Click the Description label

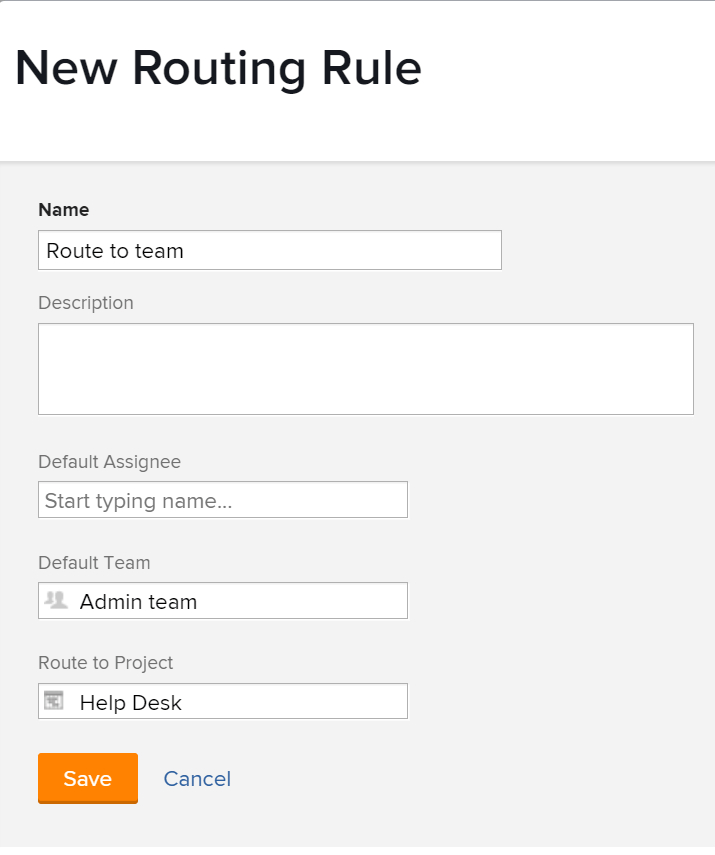(85, 303)
